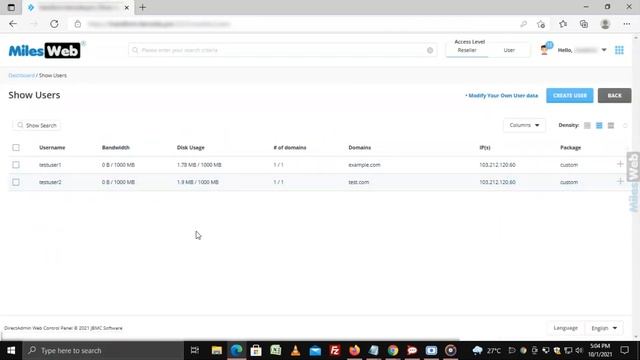Click the Back button
The width and height of the screenshot is (640, 360).
(x=614, y=96)
